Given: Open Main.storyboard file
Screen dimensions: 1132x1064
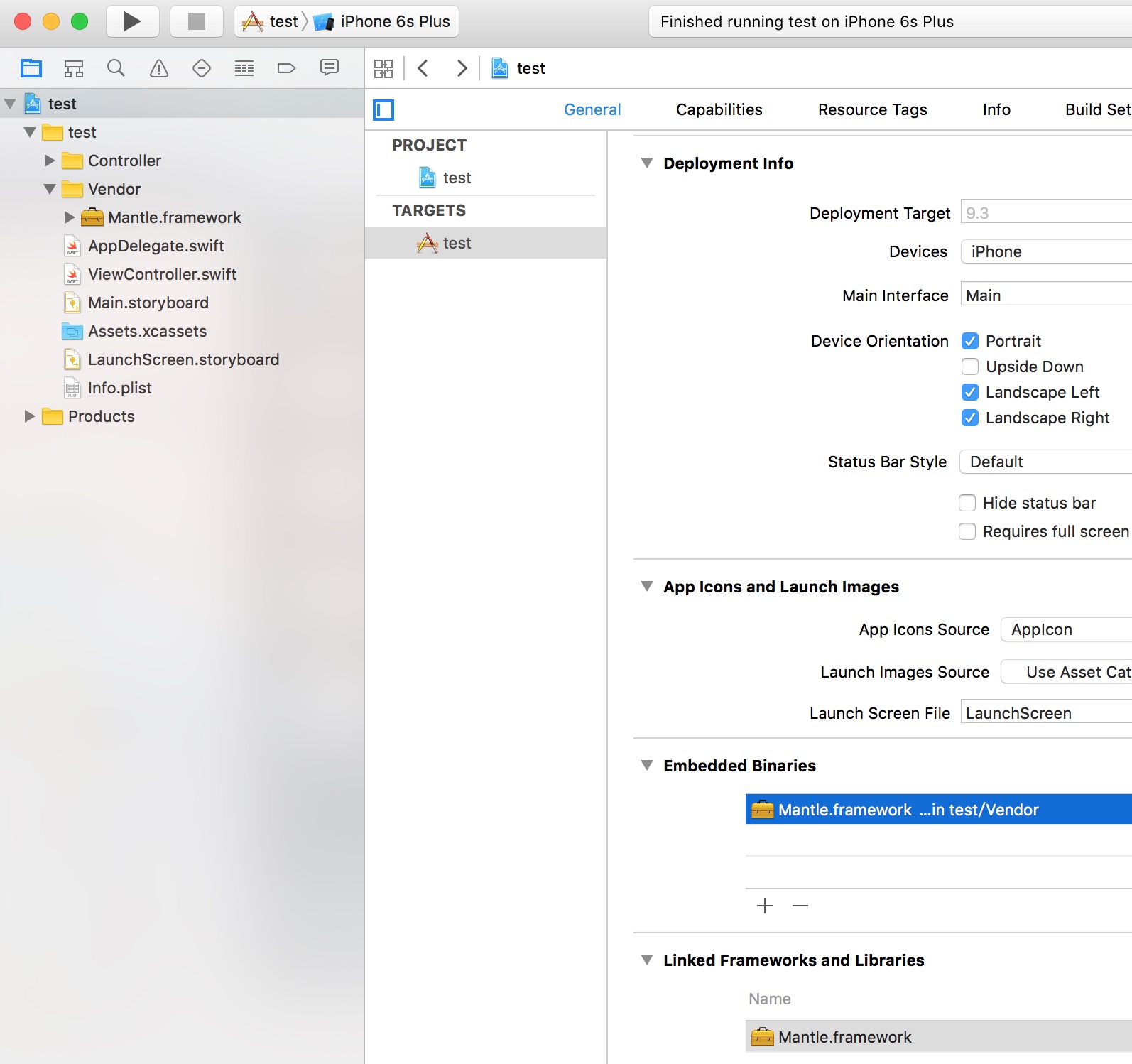Looking at the screenshot, I should (148, 303).
